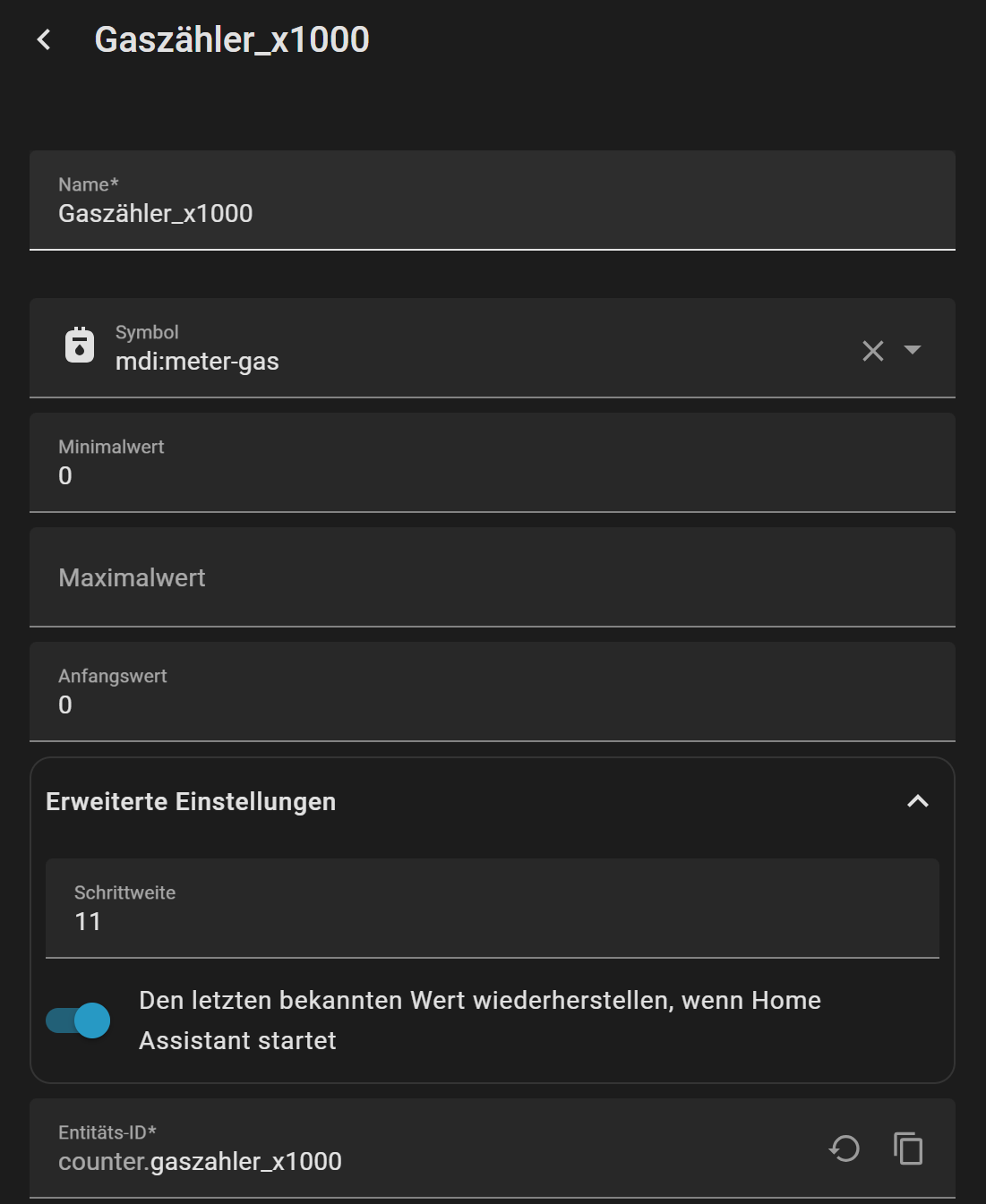Click the gas meter symbol preview icon
The width and height of the screenshot is (986, 1204).
80,346
